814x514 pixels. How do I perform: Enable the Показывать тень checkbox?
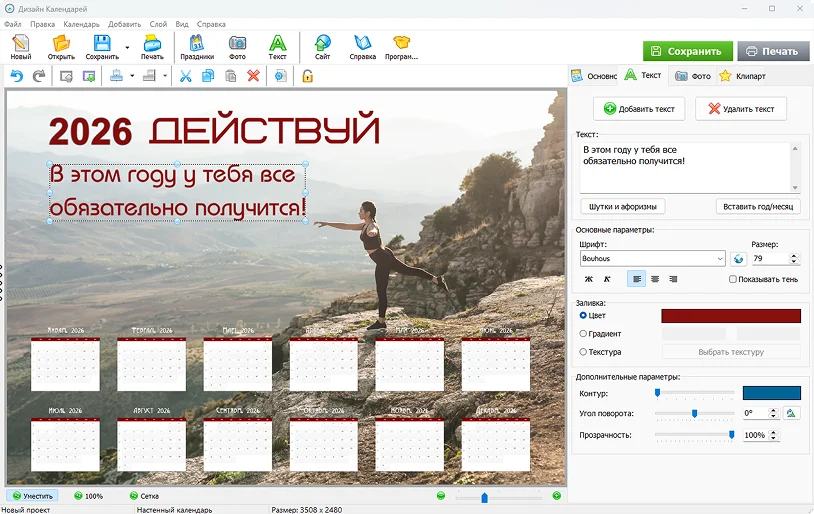[733, 280]
